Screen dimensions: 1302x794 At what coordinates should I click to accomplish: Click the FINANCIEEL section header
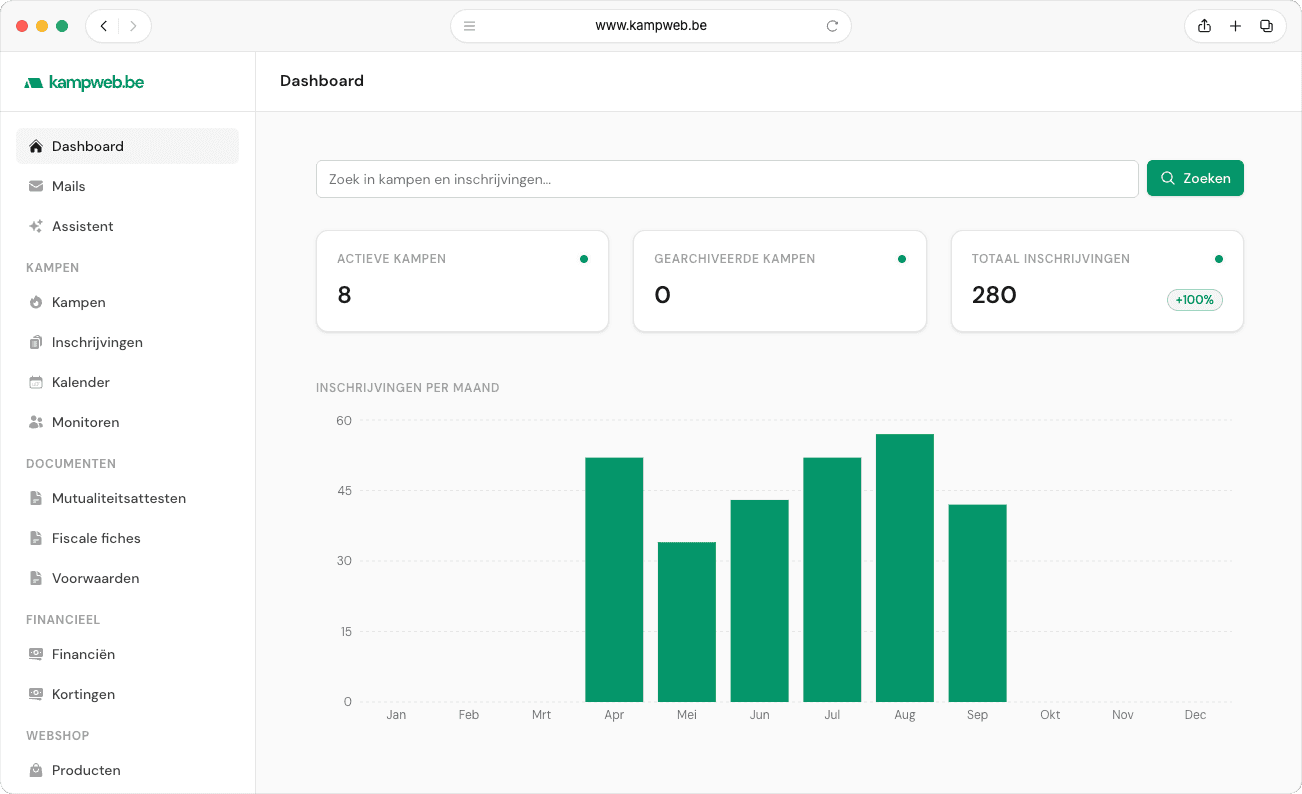tap(63, 620)
